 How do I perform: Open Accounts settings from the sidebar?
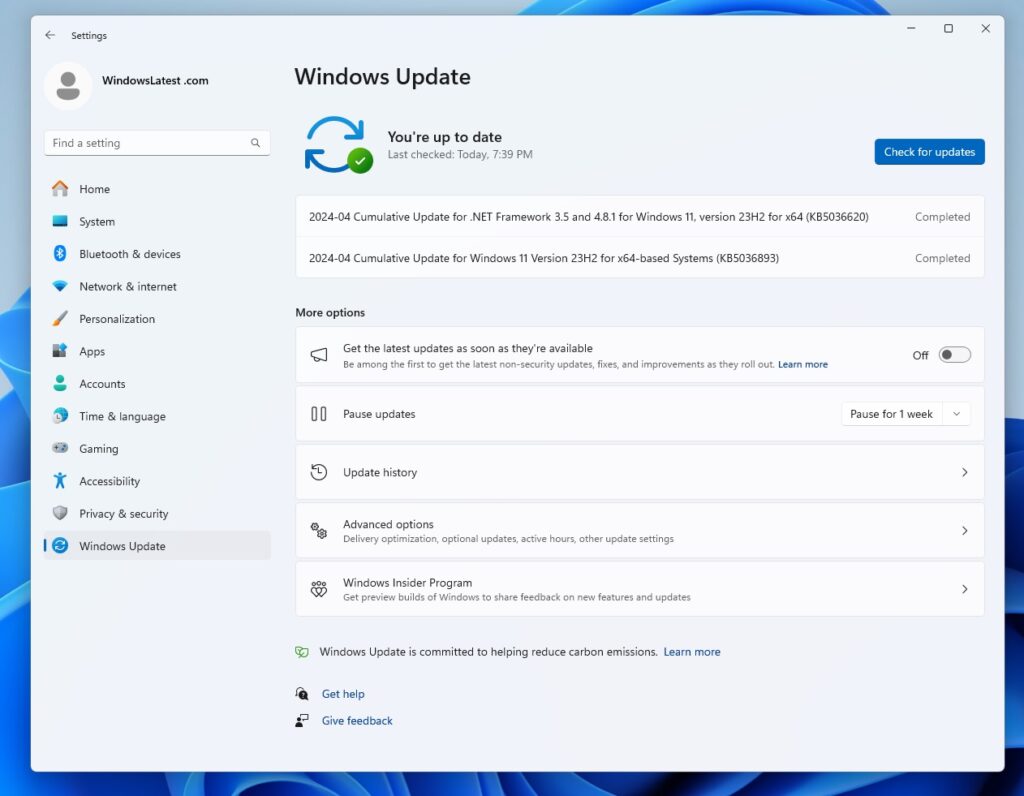click(x=102, y=383)
